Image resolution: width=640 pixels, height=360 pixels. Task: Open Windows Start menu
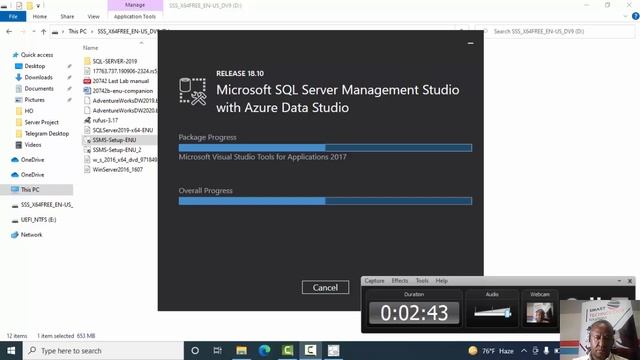click(x=11, y=351)
